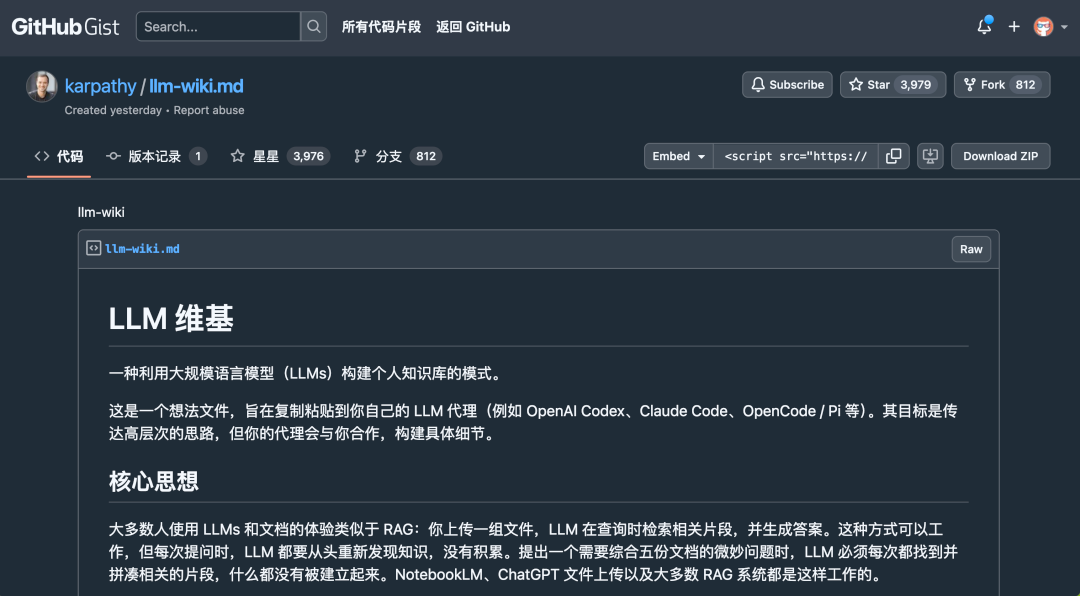Subscribe to this gist
This screenshot has width=1080, height=596.
coord(787,85)
